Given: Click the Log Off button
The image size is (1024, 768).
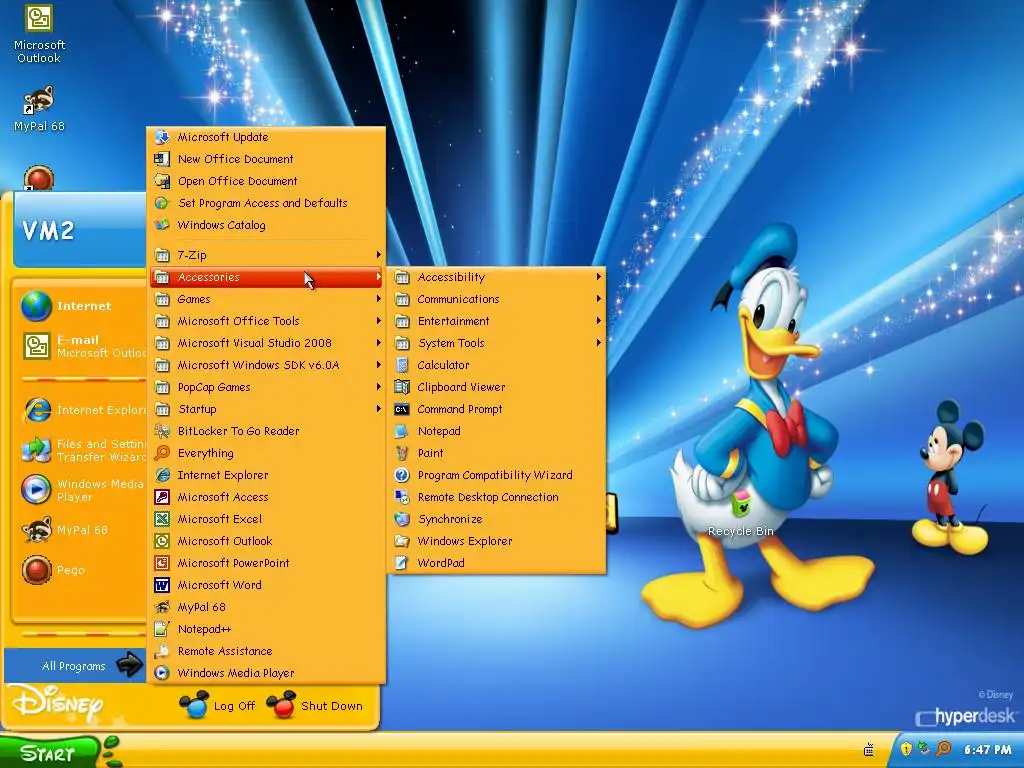Looking at the screenshot, I should click(x=217, y=706).
